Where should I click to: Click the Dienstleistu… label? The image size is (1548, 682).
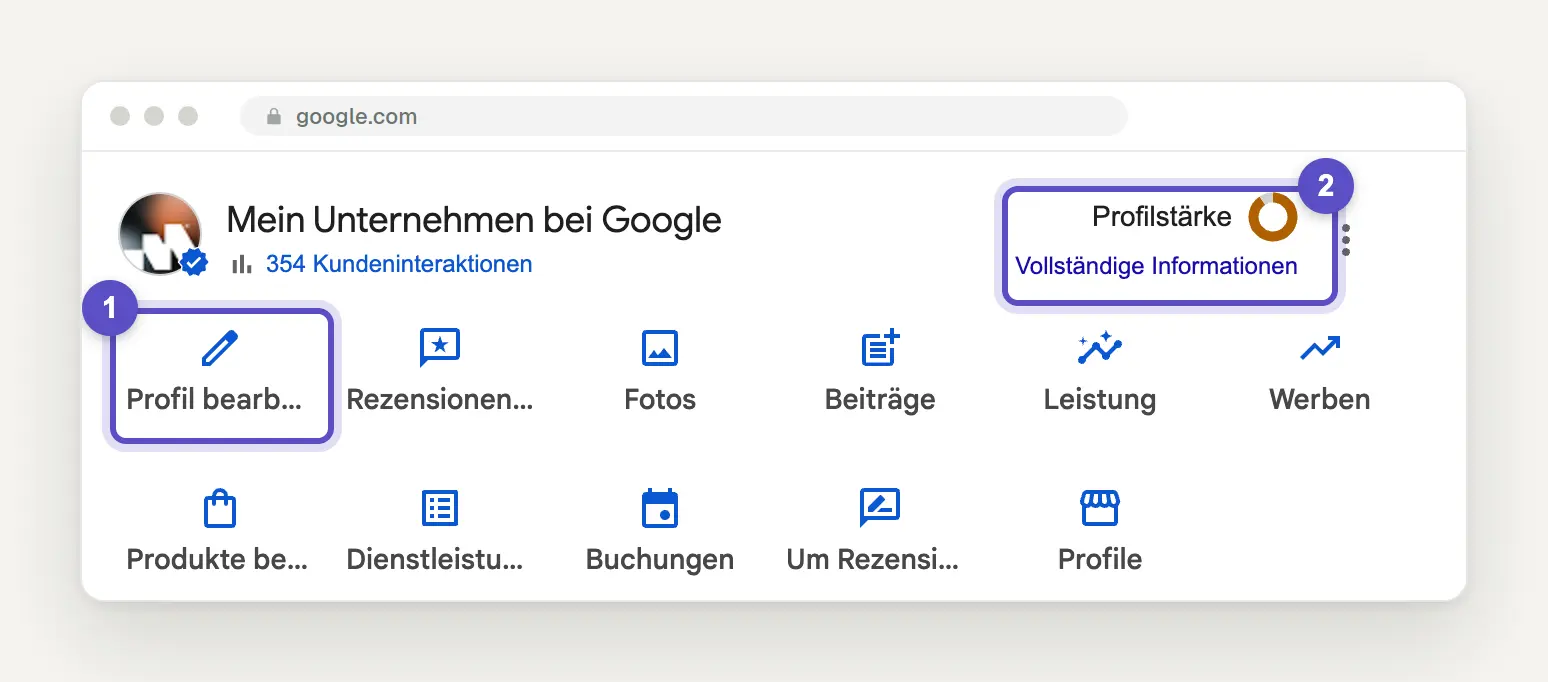(434, 559)
